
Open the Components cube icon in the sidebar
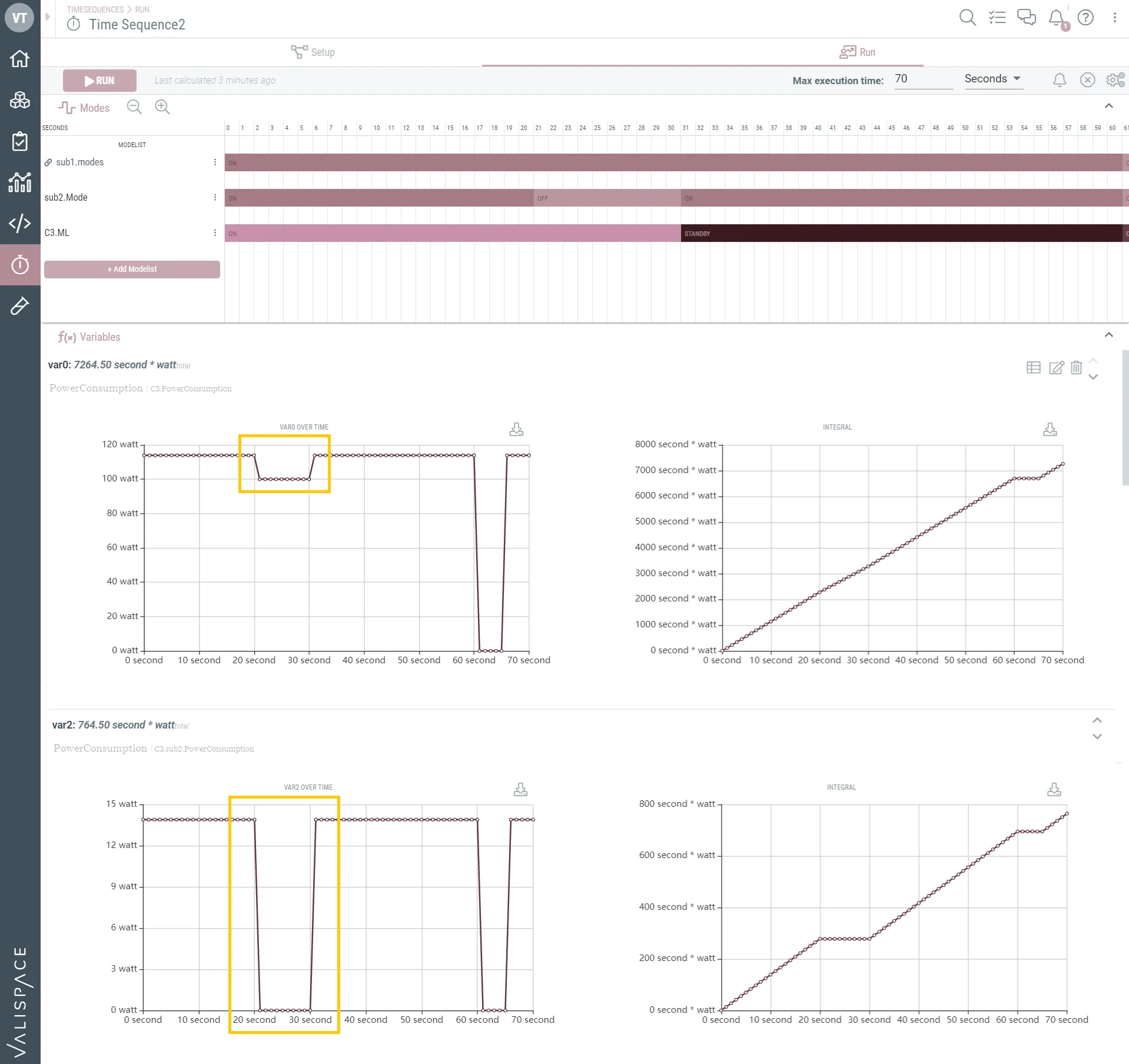point(20,100)
